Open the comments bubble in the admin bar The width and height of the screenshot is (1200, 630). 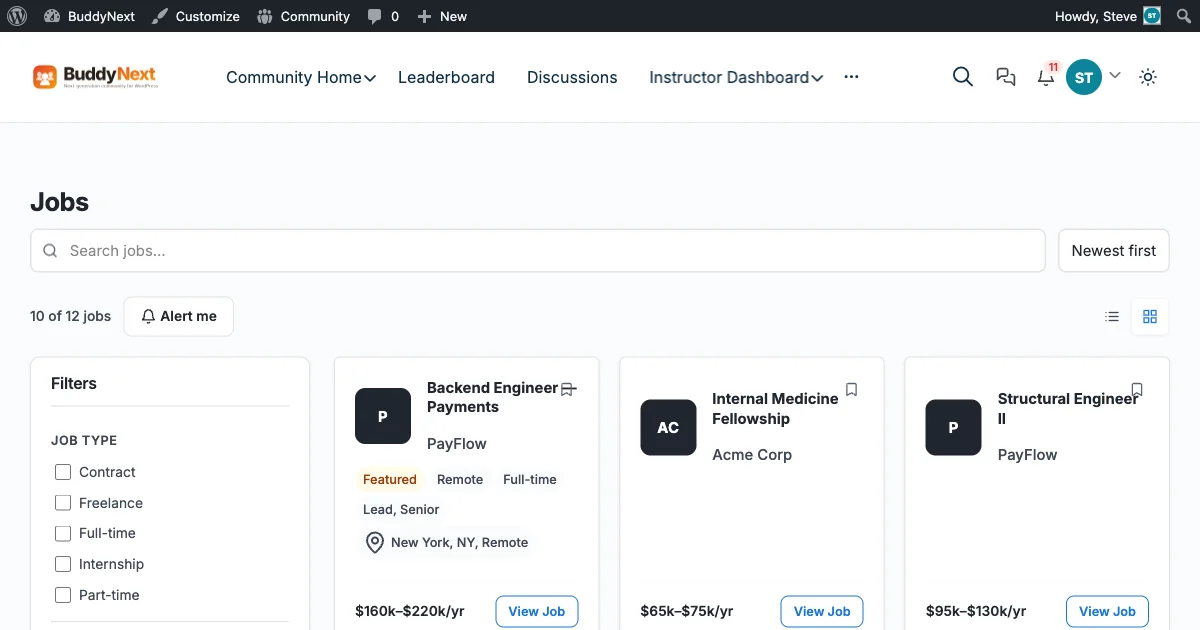tap(383, 16)
